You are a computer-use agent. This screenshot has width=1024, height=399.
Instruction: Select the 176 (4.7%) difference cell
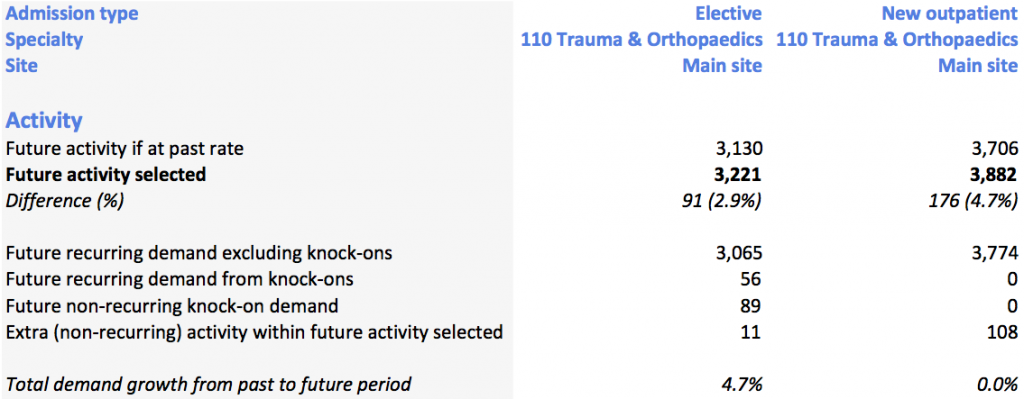[972, 201]
